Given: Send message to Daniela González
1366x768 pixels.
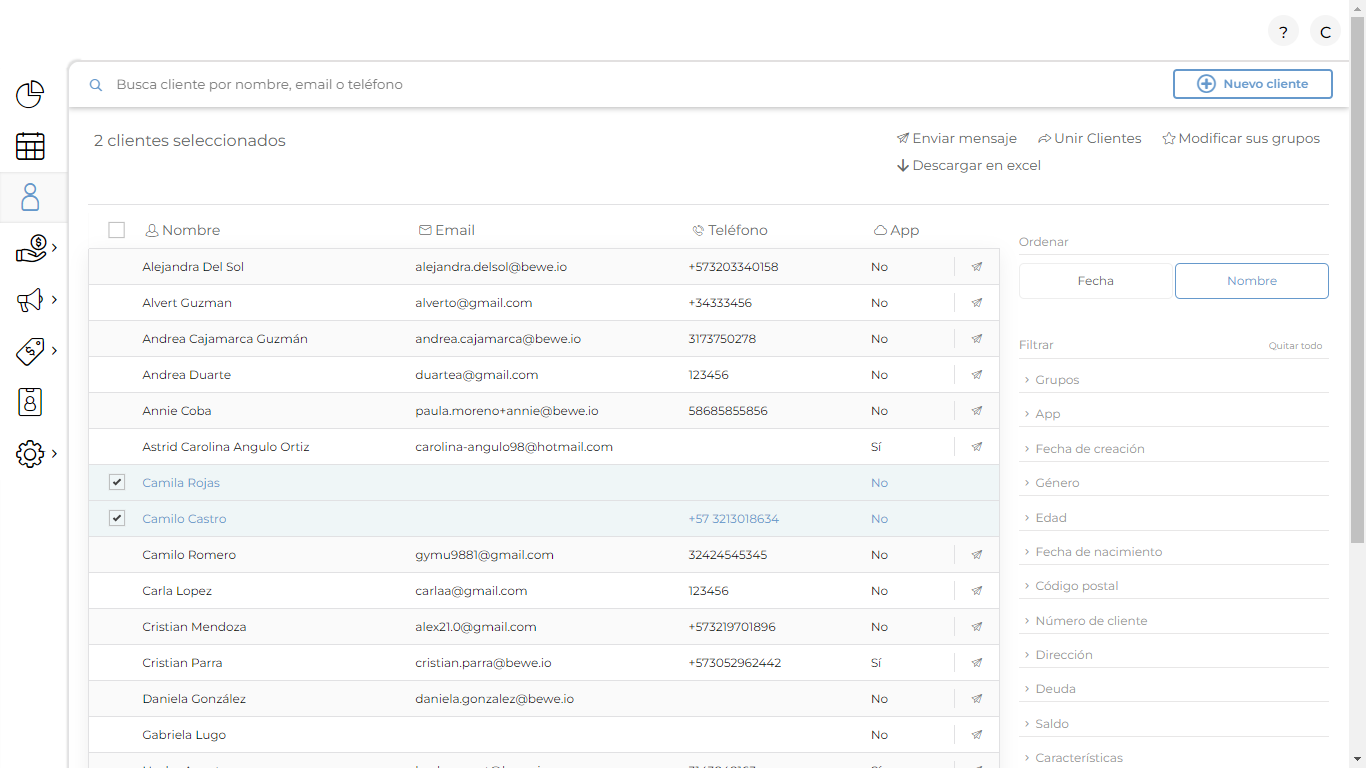Looking at the screenshot, I should (x=977, y=699).
